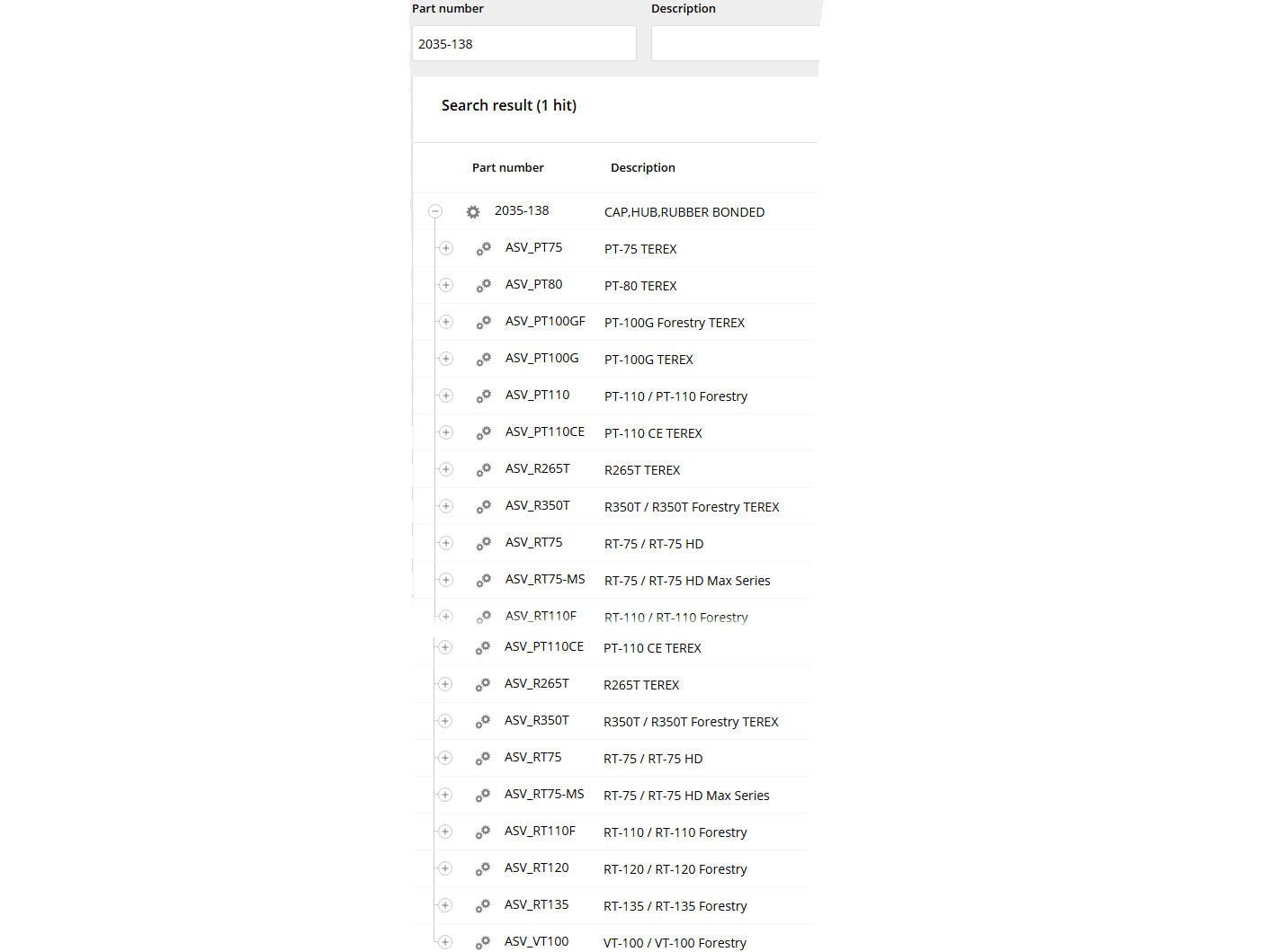The image size is (1270, 952).
Task: Click the Description search input field
Action: click(x=734, y=44)
